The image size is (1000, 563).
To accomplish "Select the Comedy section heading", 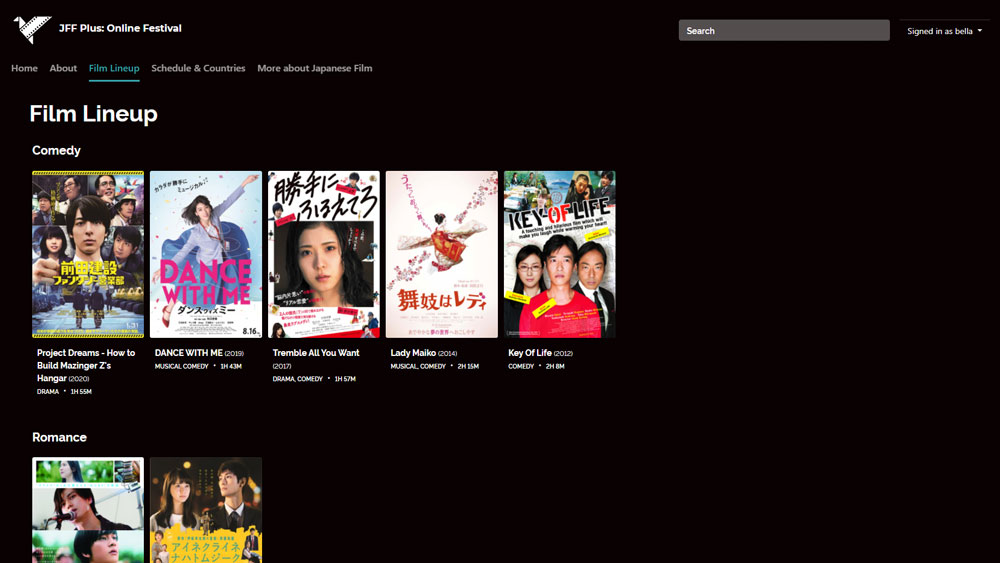I will tap(56, 150).
